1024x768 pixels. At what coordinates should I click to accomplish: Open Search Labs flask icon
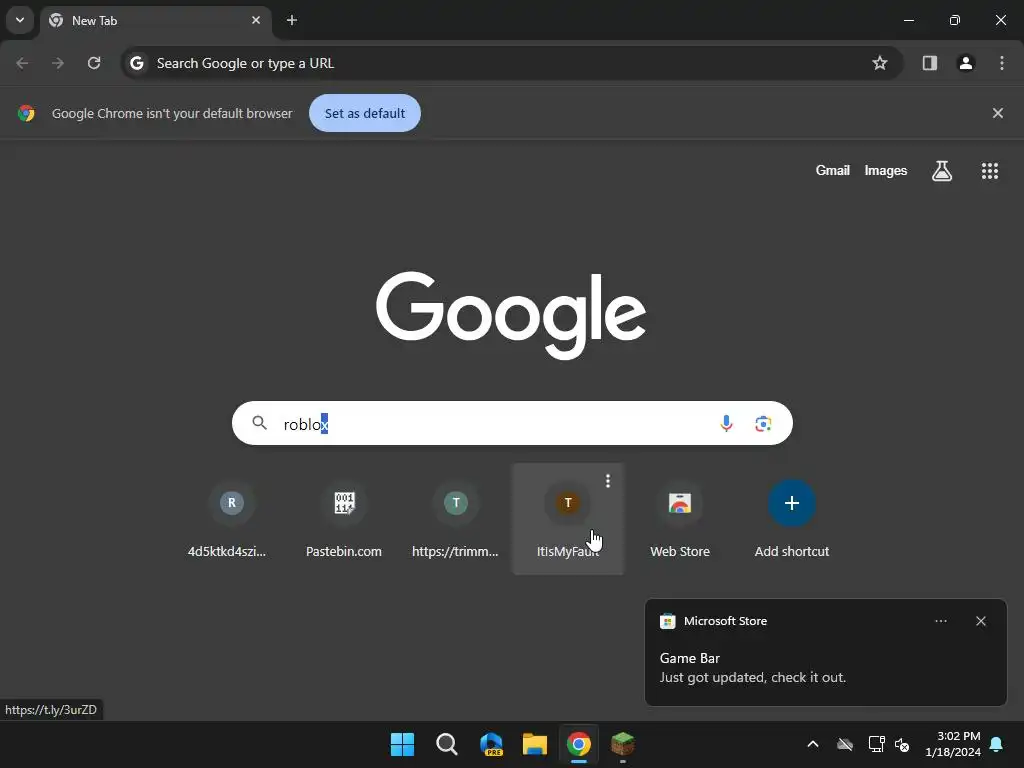click(942, 171)
